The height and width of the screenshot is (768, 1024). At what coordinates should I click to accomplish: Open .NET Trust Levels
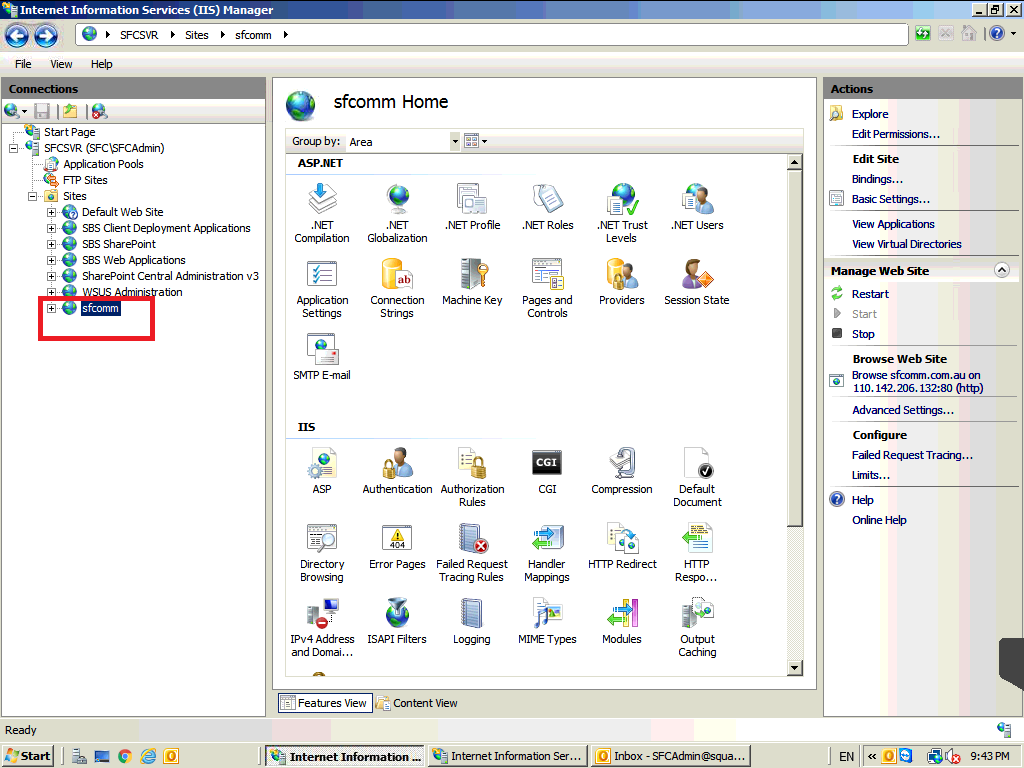[622, 213]
